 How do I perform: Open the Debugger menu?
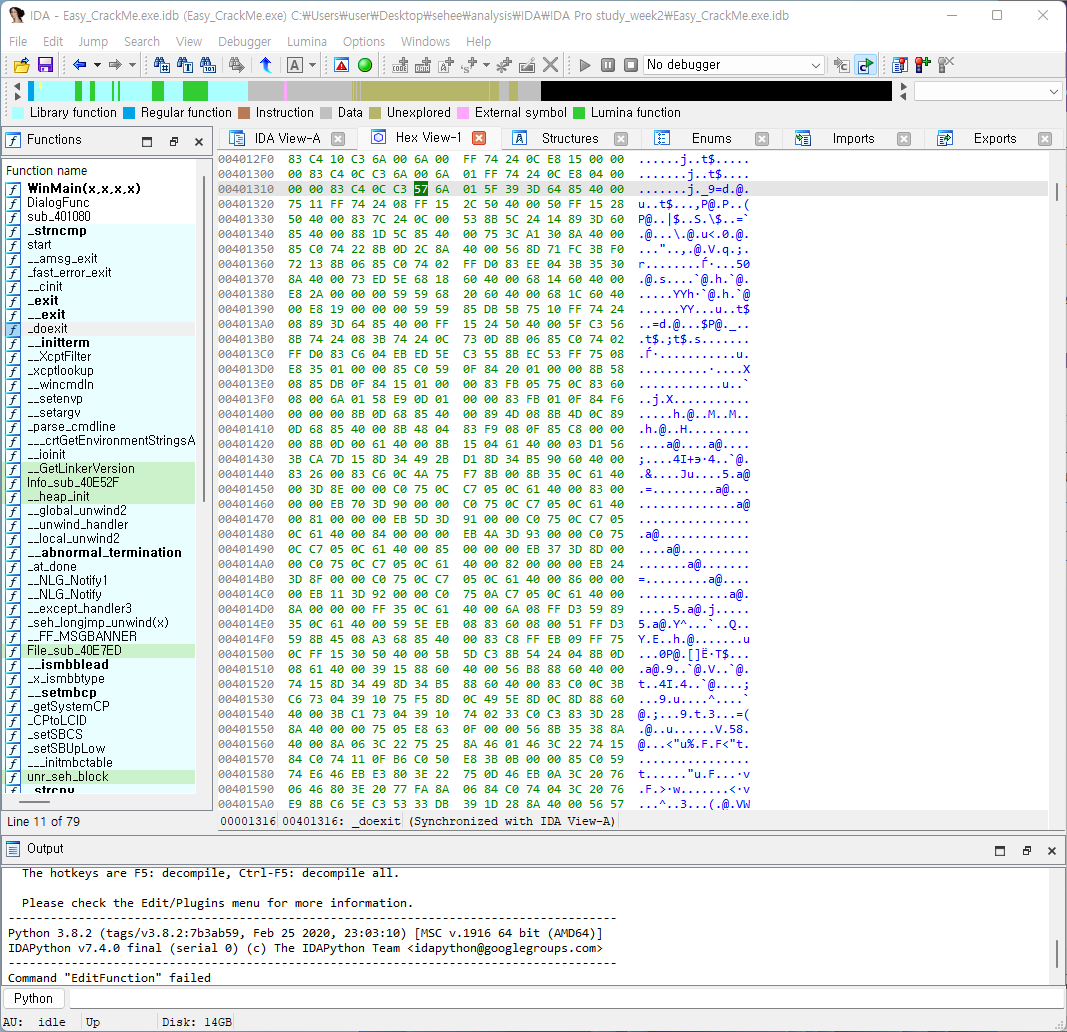pyautogui.click(x=244, y=41)
